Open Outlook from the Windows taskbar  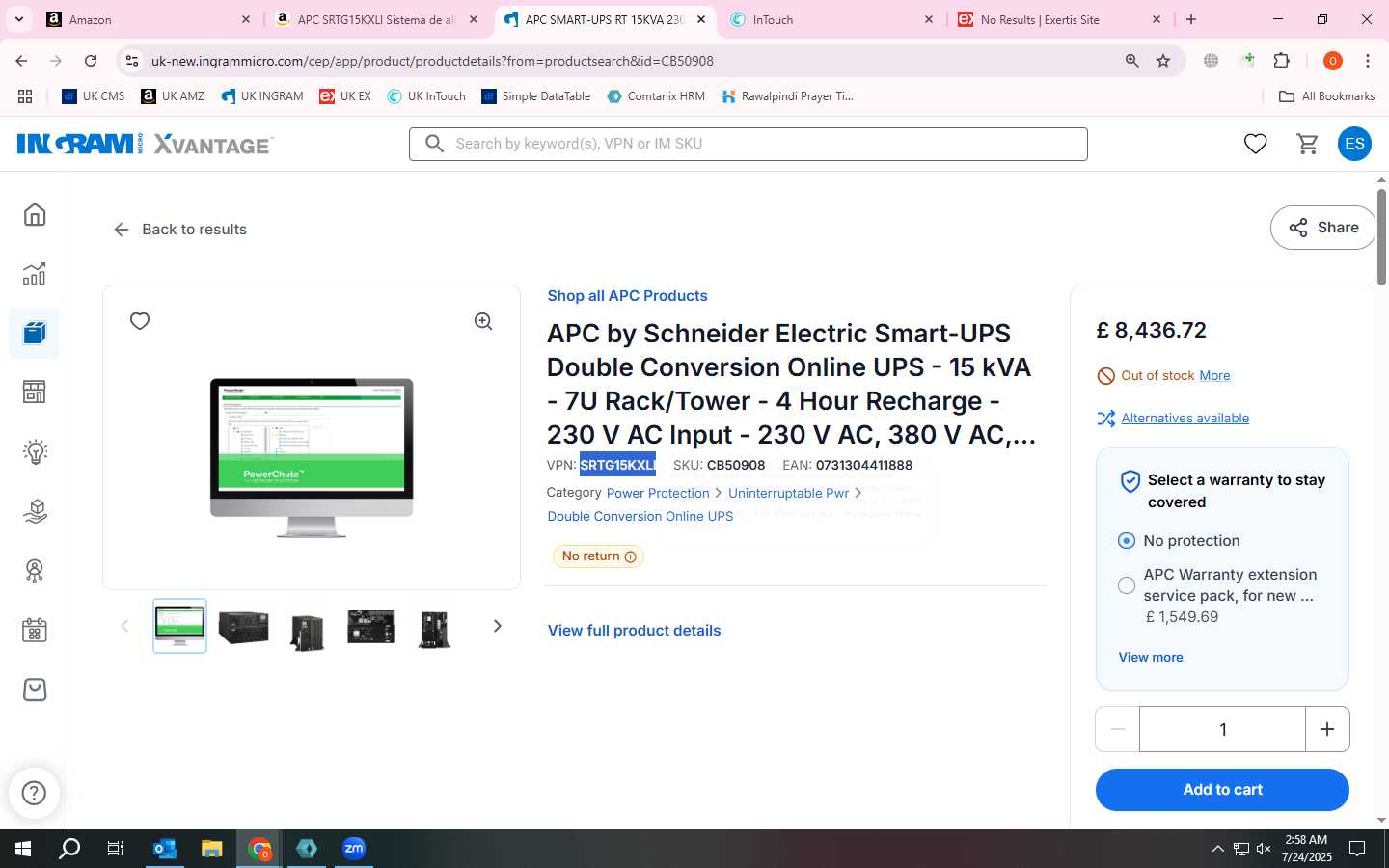coord(165,849)
